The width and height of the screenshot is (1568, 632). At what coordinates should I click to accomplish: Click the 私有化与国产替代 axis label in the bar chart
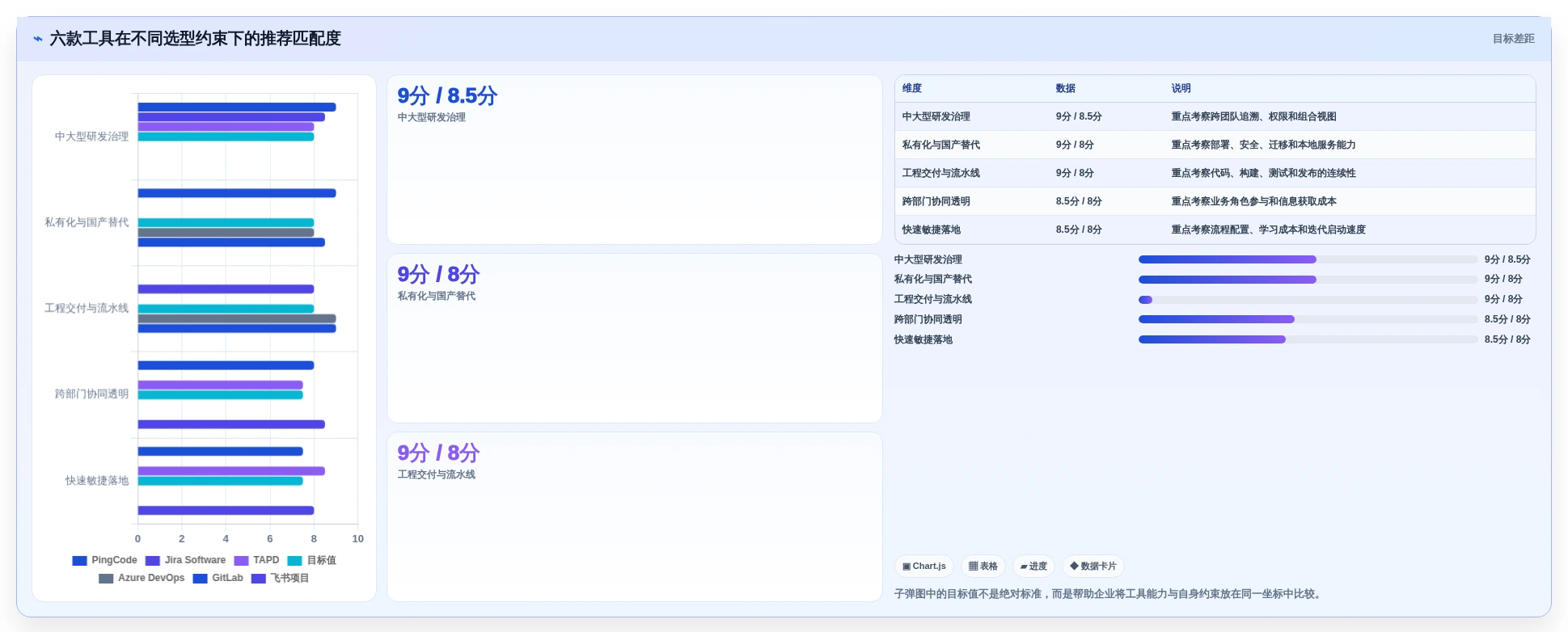pos(87,222)
